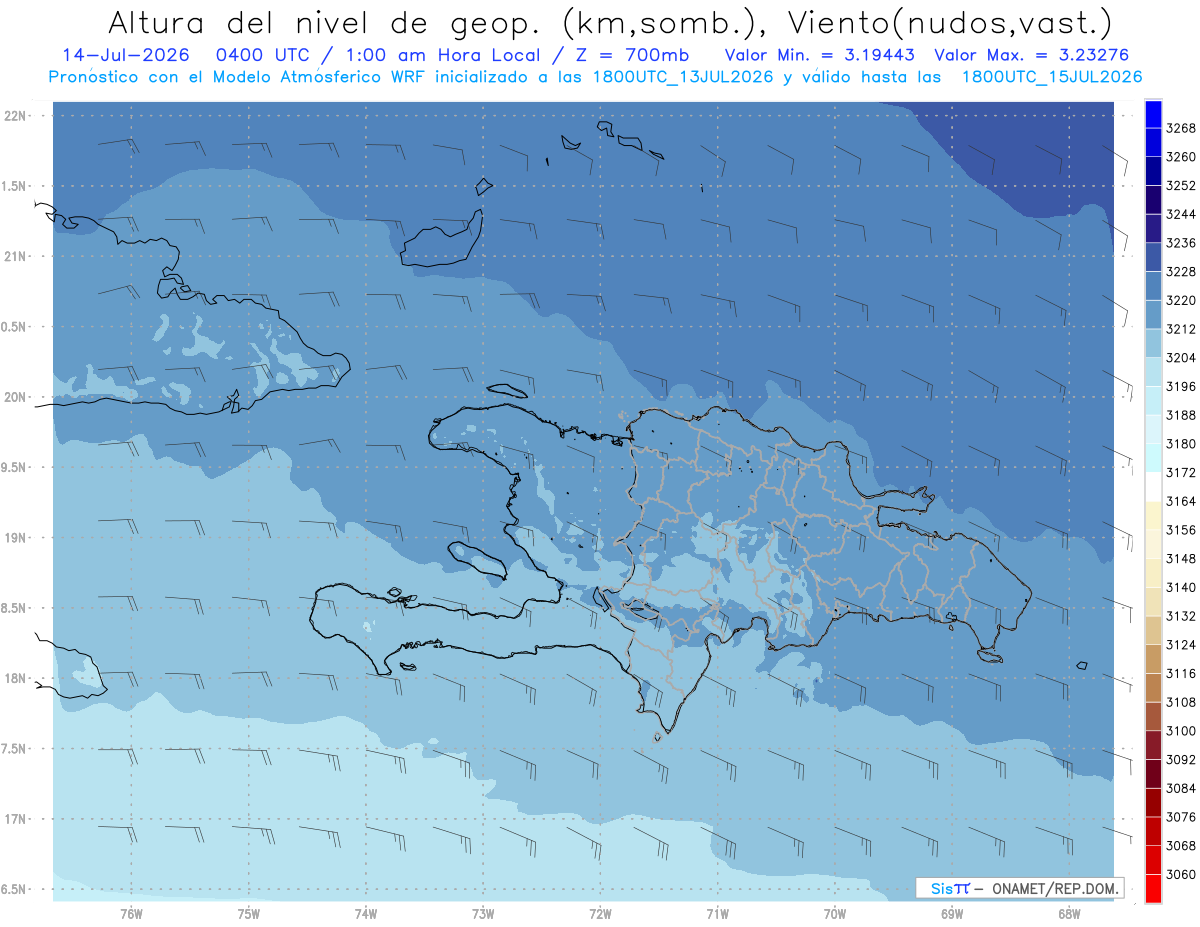Click the '3172' colorbar value
This screenshot has width=1200, height=927.
tap(1180, 473)
